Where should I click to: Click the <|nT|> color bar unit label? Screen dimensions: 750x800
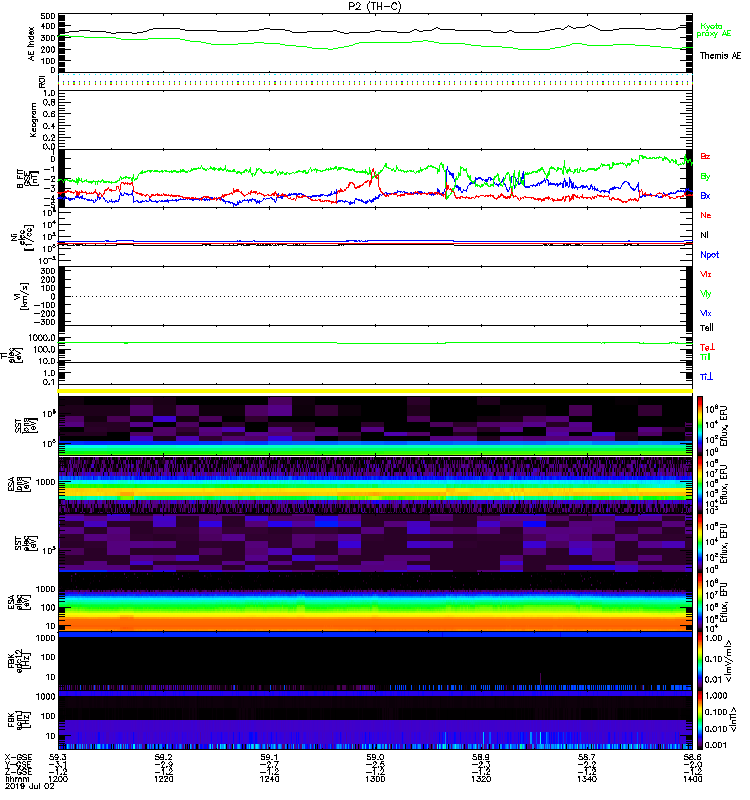coord(734,719)
